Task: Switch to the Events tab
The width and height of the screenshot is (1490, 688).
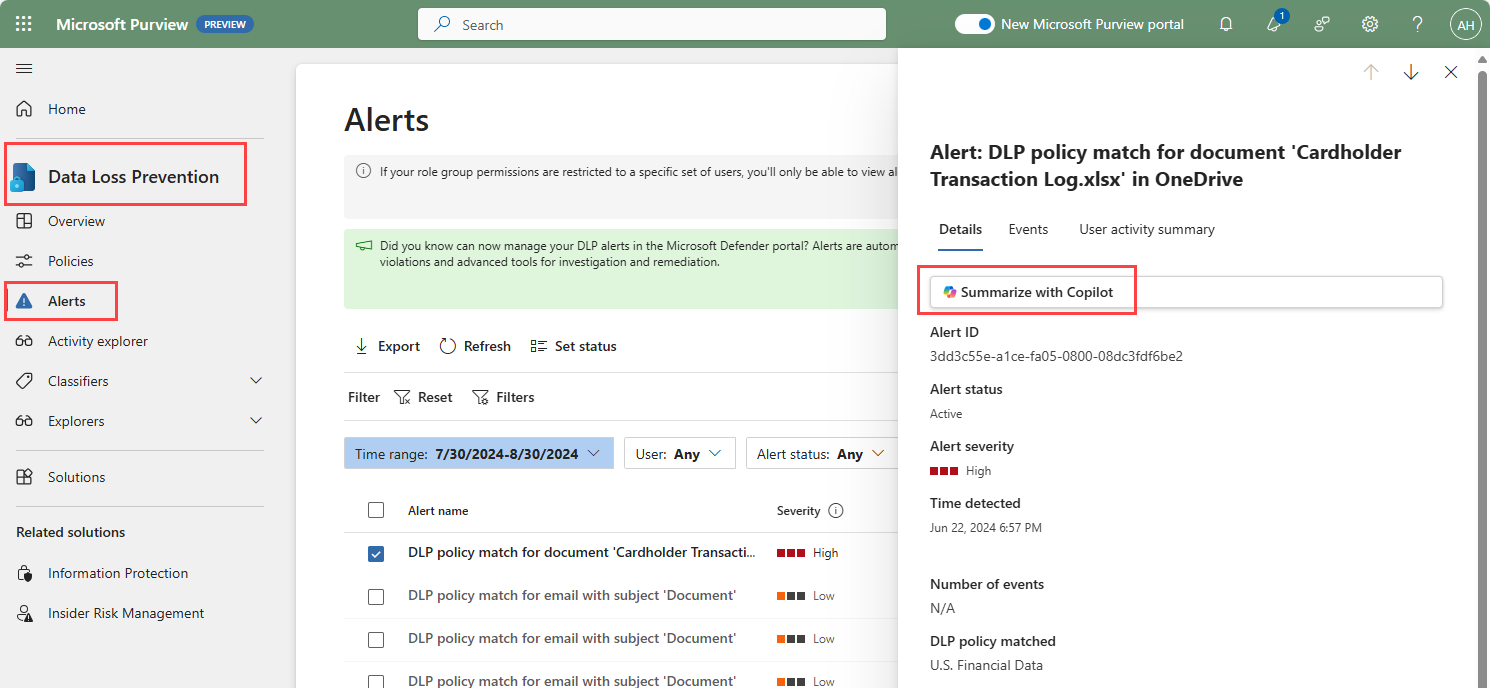Action: pos(1028,229)
